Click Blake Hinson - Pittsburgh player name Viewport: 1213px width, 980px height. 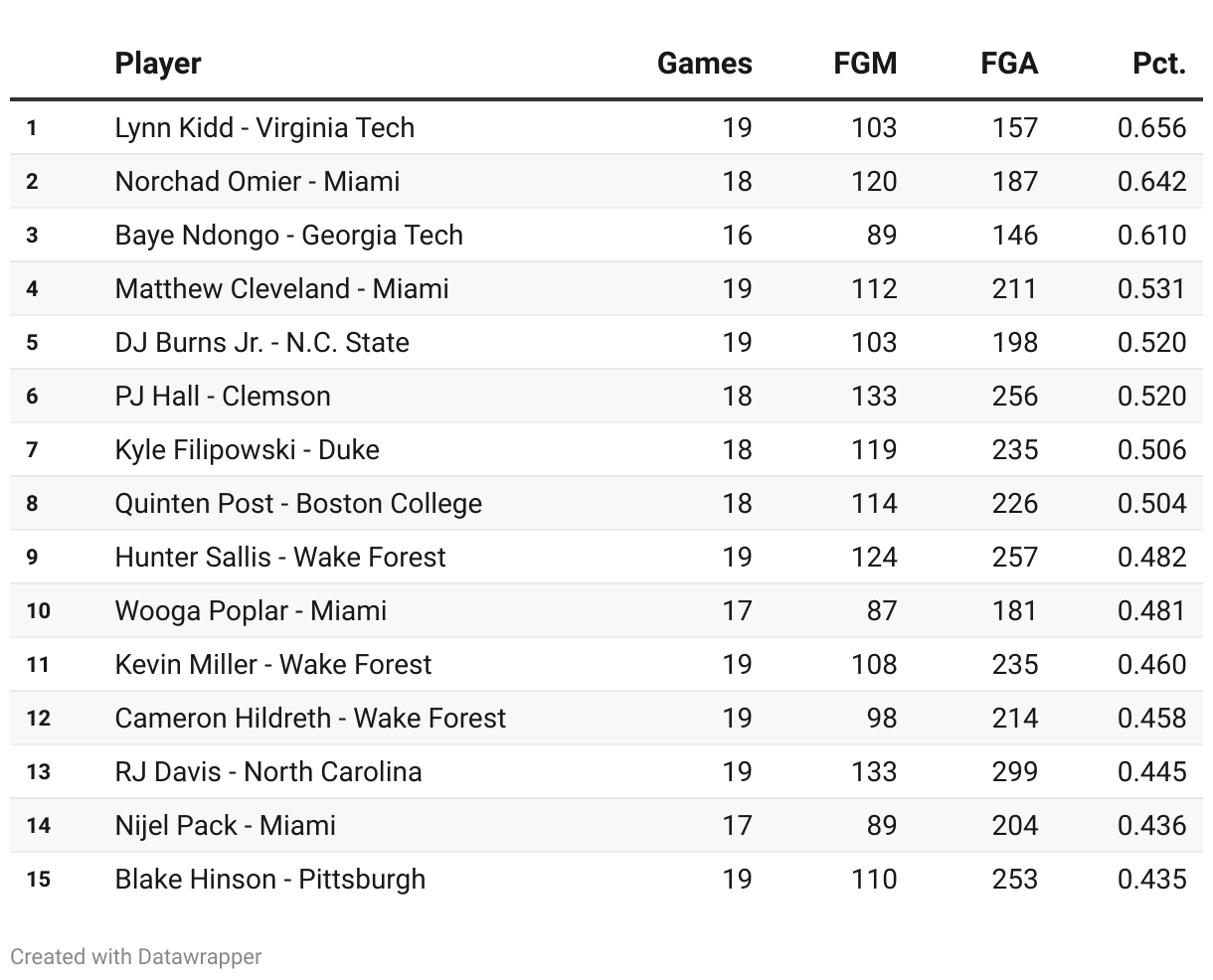[x=270, y=879]
